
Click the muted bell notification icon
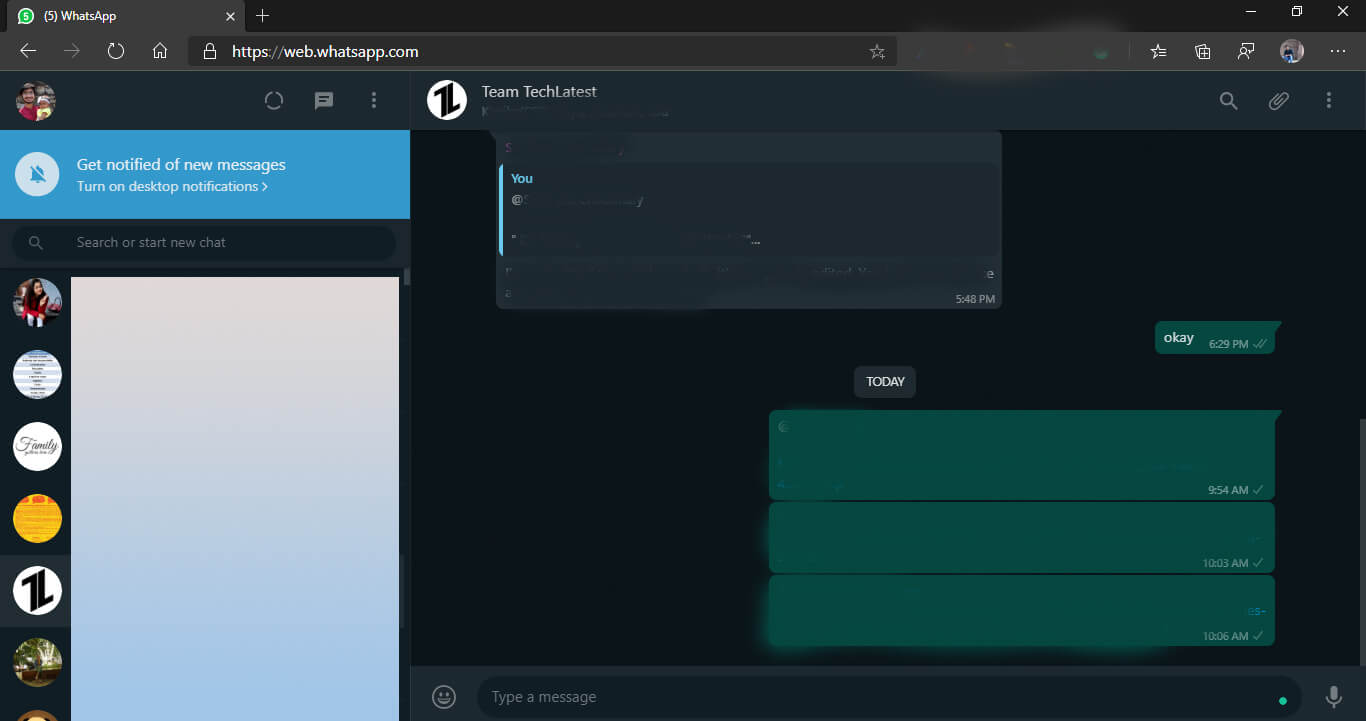[38, 175]
